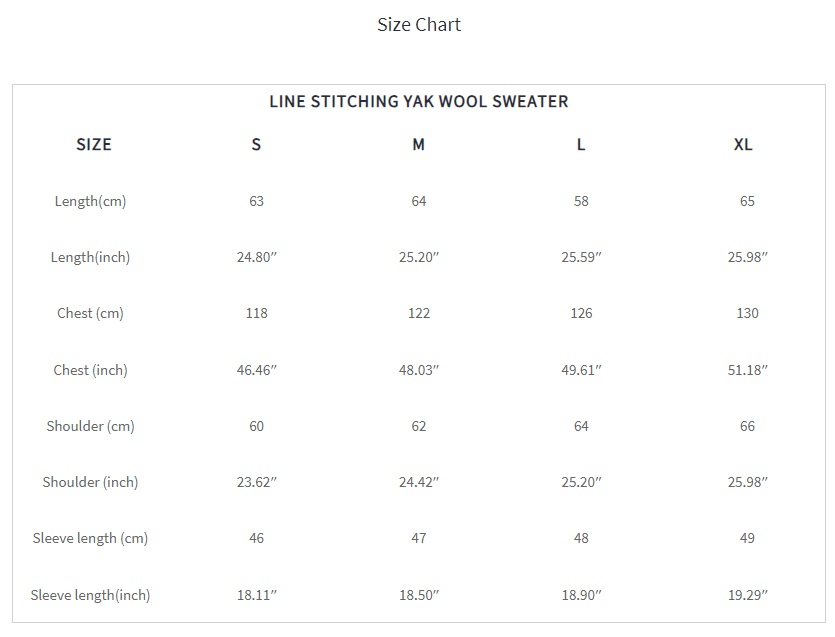835x637 pixels.
Task: Click the Chest (cm) row label
Action: tap(90, 313)
